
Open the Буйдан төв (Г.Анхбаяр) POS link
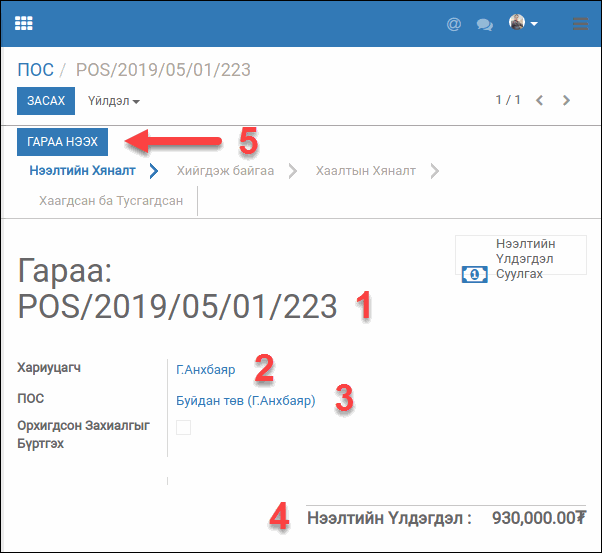tap(245, 401)
